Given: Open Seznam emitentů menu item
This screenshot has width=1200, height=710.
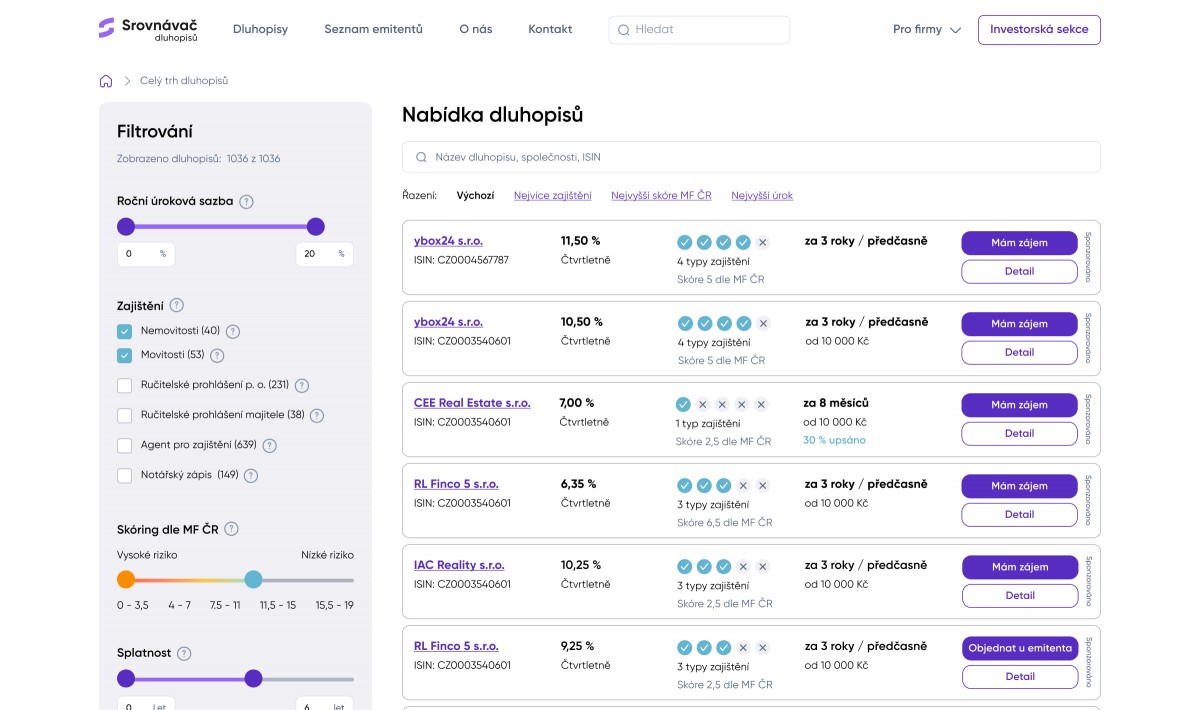Looking at the screenshot, I should click(x=373, y=30).
